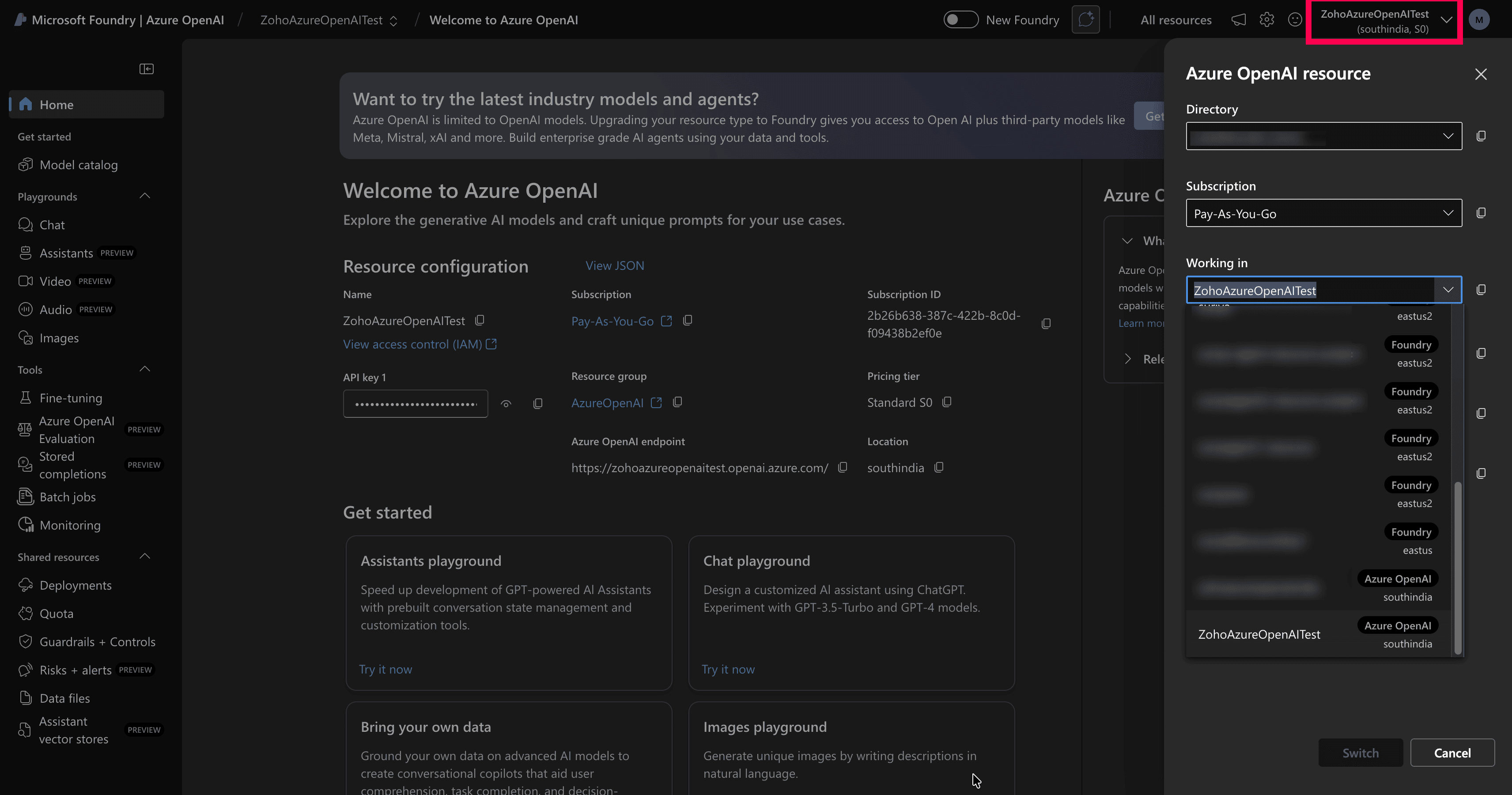The width and height of the screenshot is (1512, 795).
Task: Go to Home in sidebar
Action: pos(87,105)
